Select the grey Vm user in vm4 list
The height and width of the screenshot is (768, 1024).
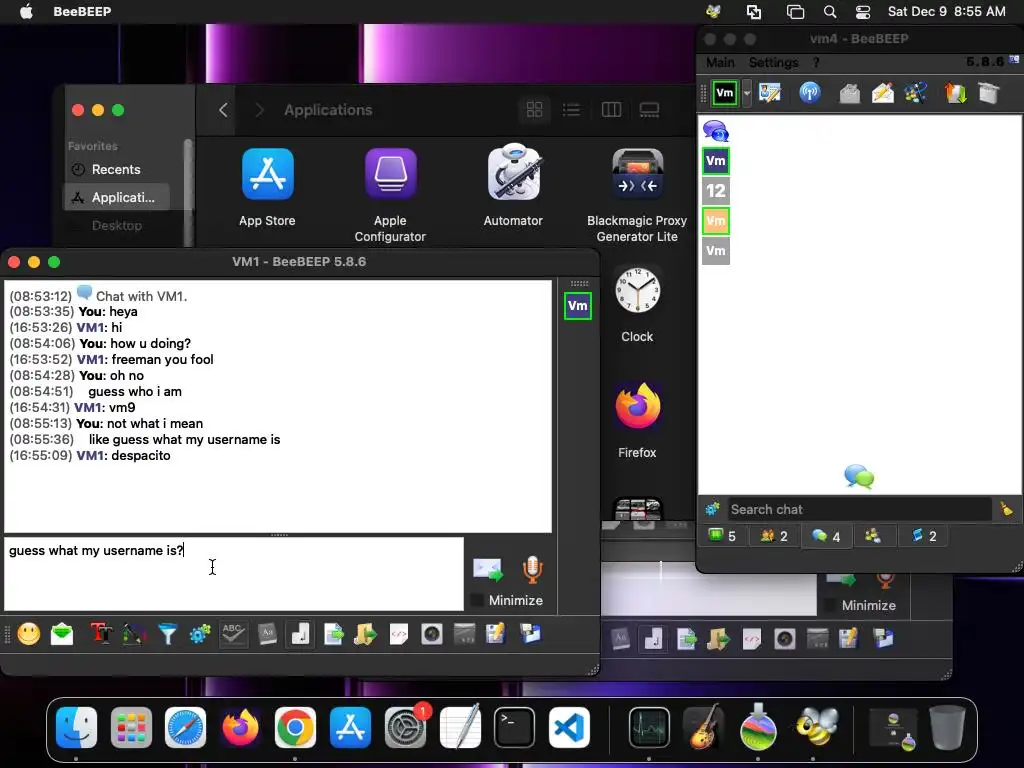[716, 251]
